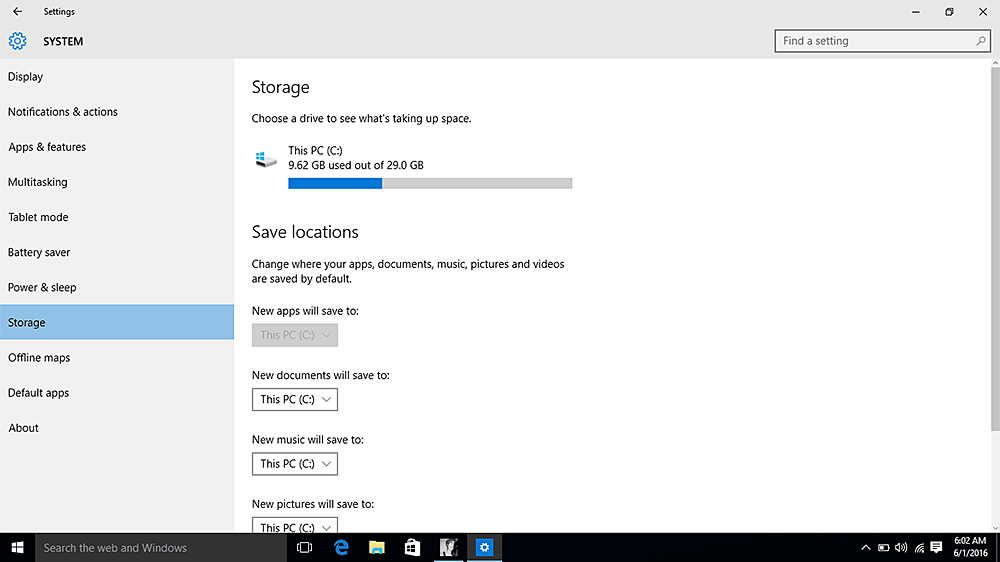This screenshot has height=562, width=1000.
Task: Show hidden system tray icons
Action: (865, 547)
